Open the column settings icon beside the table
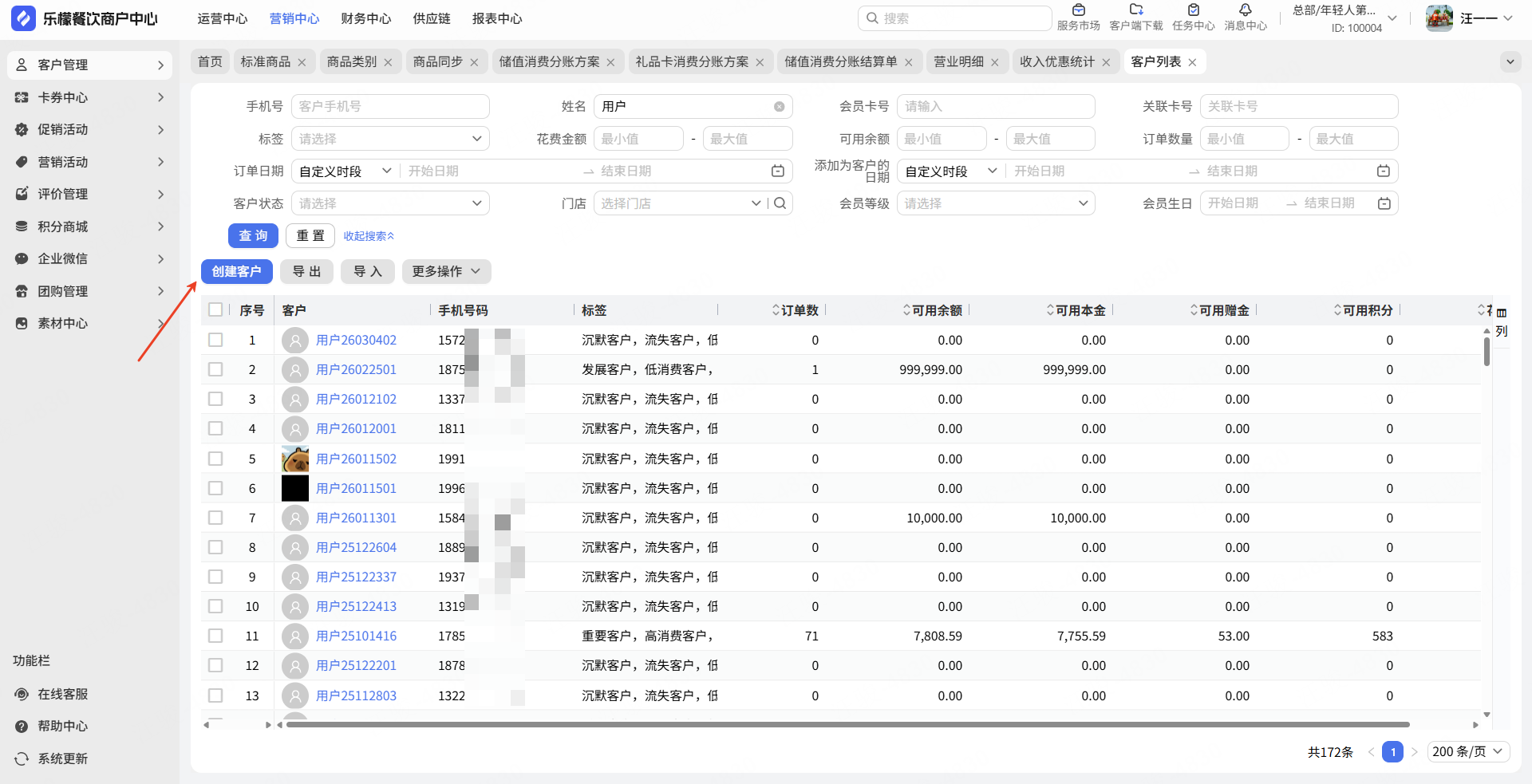The image size is (1532, 784). [1501, 313]
